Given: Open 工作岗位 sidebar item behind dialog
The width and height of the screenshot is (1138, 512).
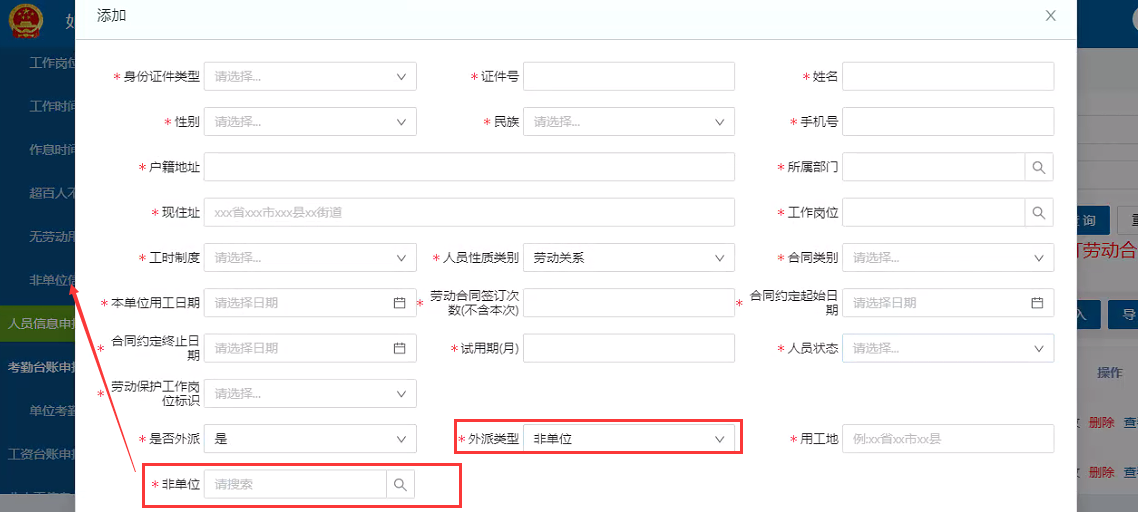Looking at the screenshot, I should coord(52,62).
